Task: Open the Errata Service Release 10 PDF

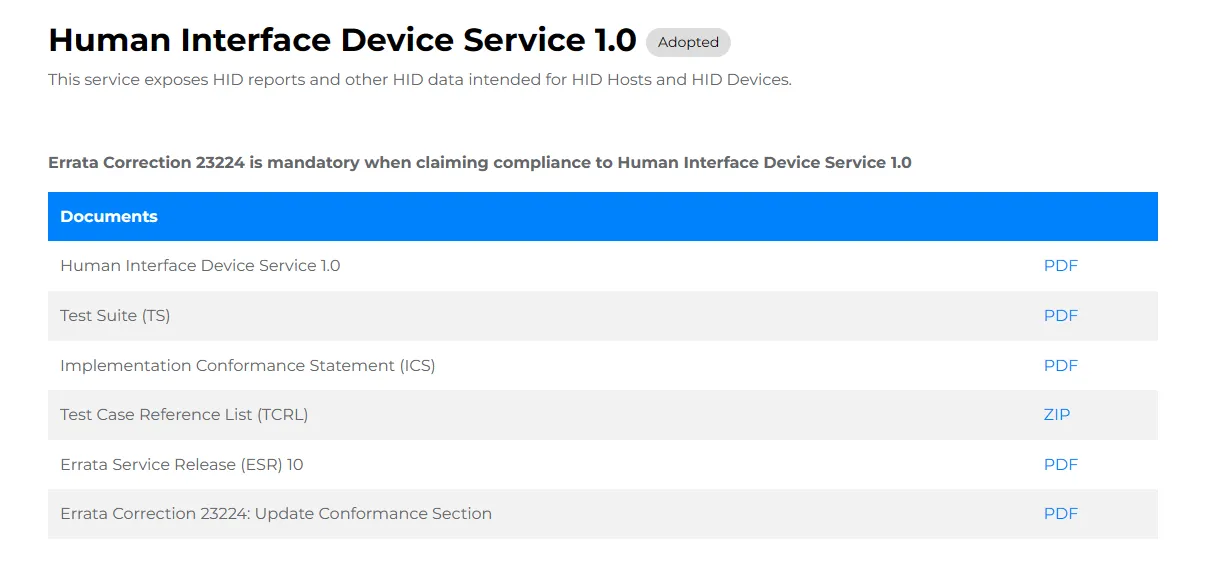Action: pos(1060,465)
